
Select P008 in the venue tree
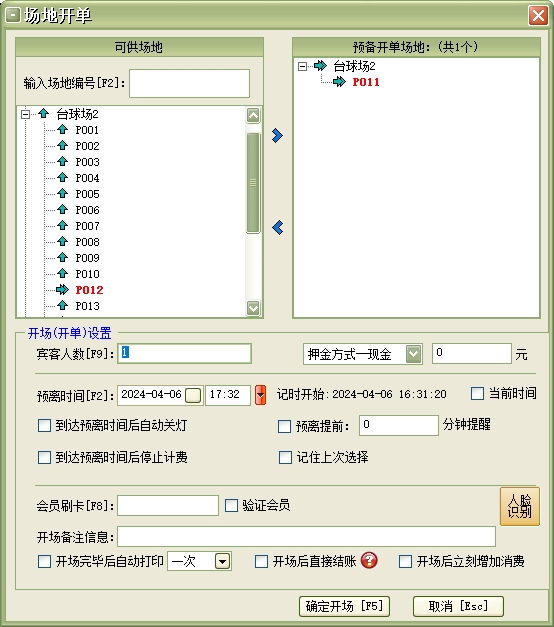click(x=88, y=242)
